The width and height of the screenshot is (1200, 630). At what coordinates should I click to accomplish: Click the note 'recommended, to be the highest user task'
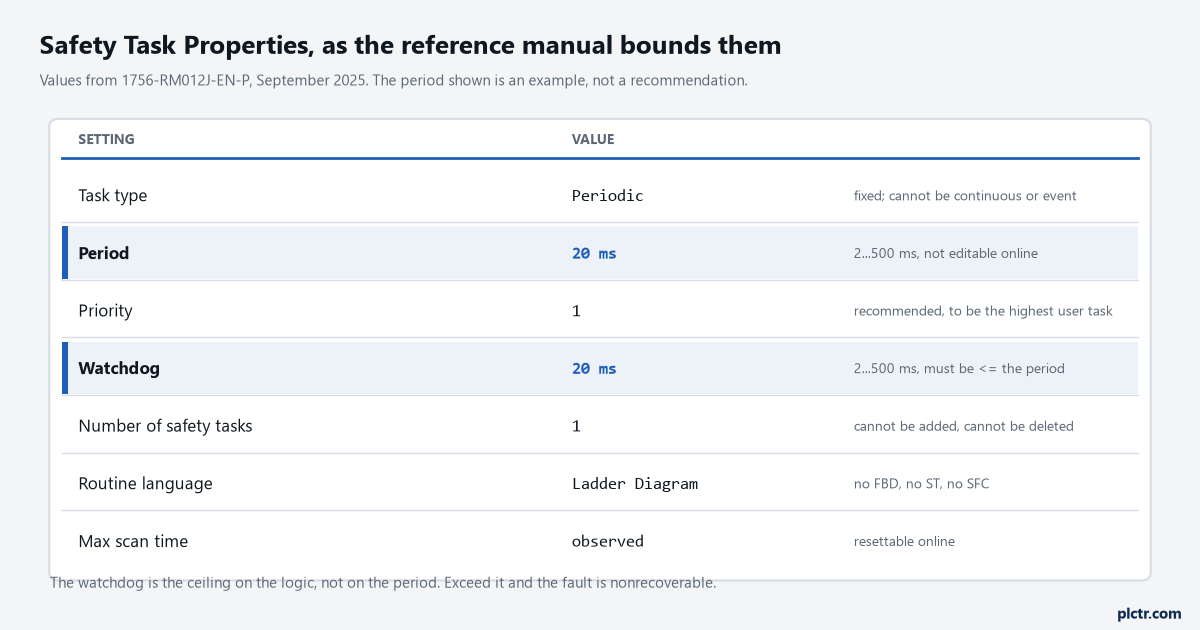tap(983, 311)
